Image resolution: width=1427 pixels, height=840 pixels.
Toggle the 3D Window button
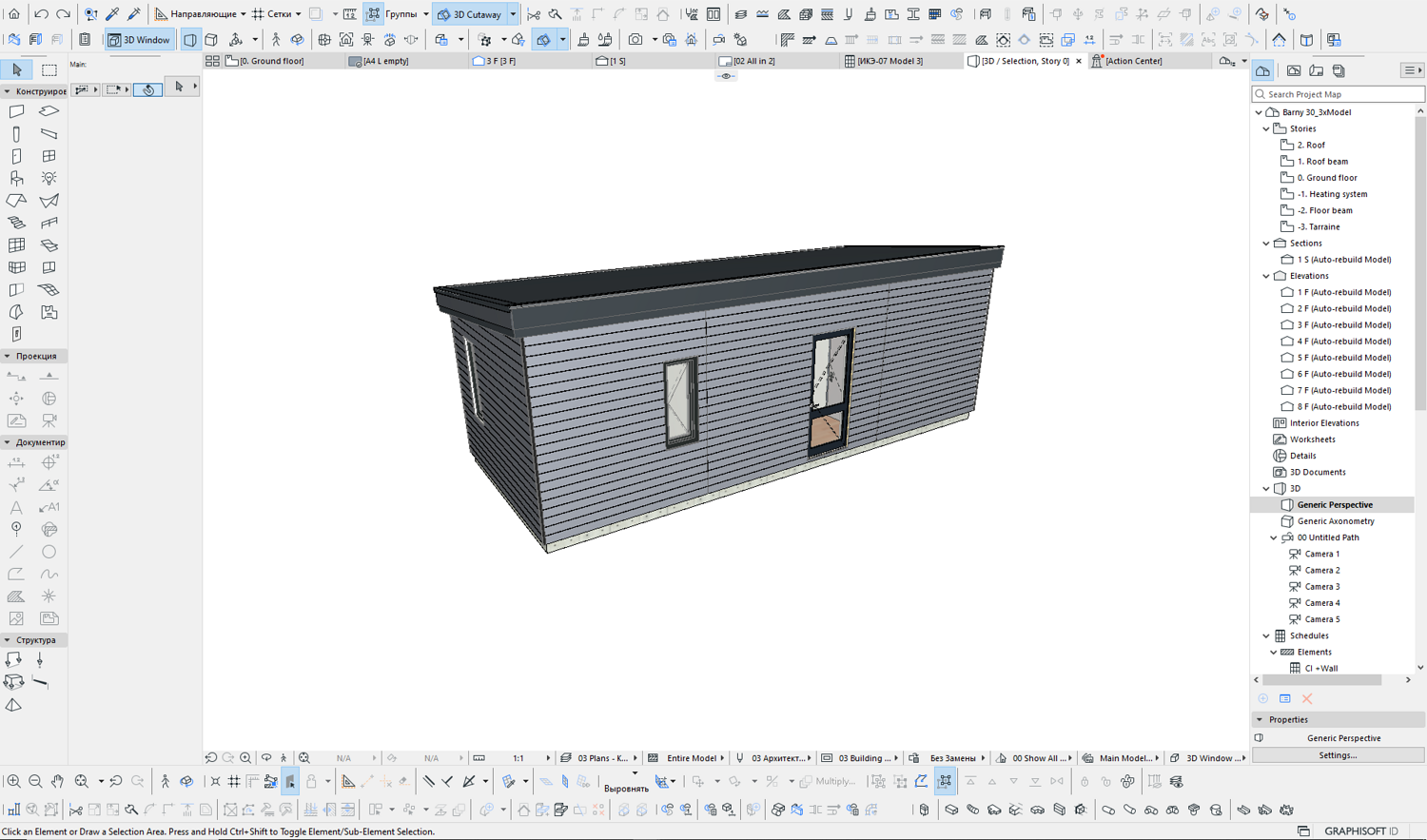139,40
